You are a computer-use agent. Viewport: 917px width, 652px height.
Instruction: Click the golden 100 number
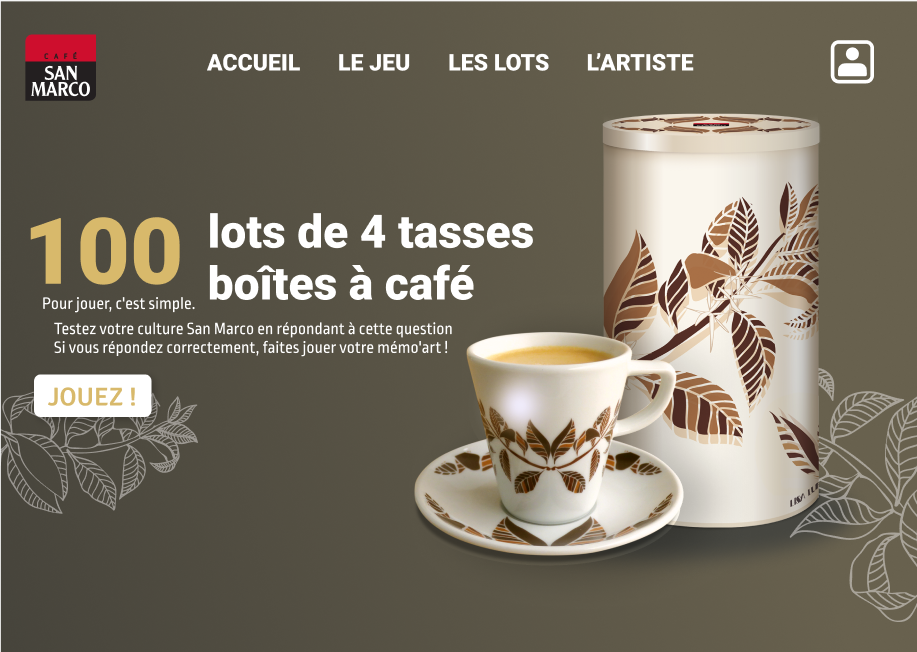[x=105, y=250]
